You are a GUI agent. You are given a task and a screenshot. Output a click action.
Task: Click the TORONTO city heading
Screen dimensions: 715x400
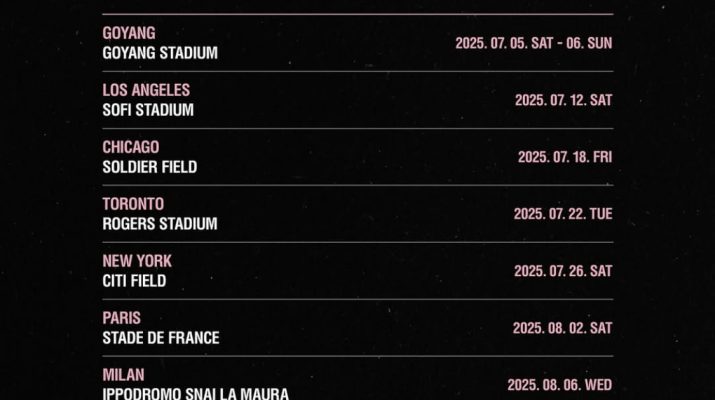(133, 204)
